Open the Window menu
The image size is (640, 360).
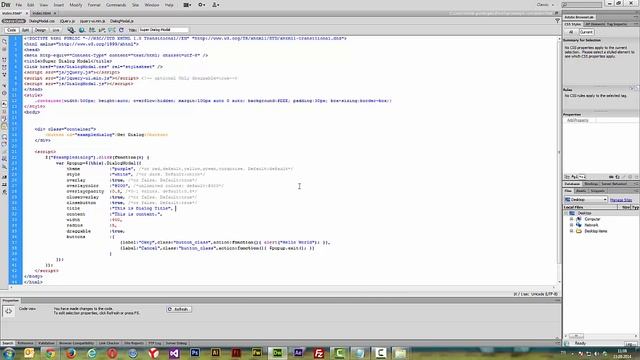click(152, 5)
